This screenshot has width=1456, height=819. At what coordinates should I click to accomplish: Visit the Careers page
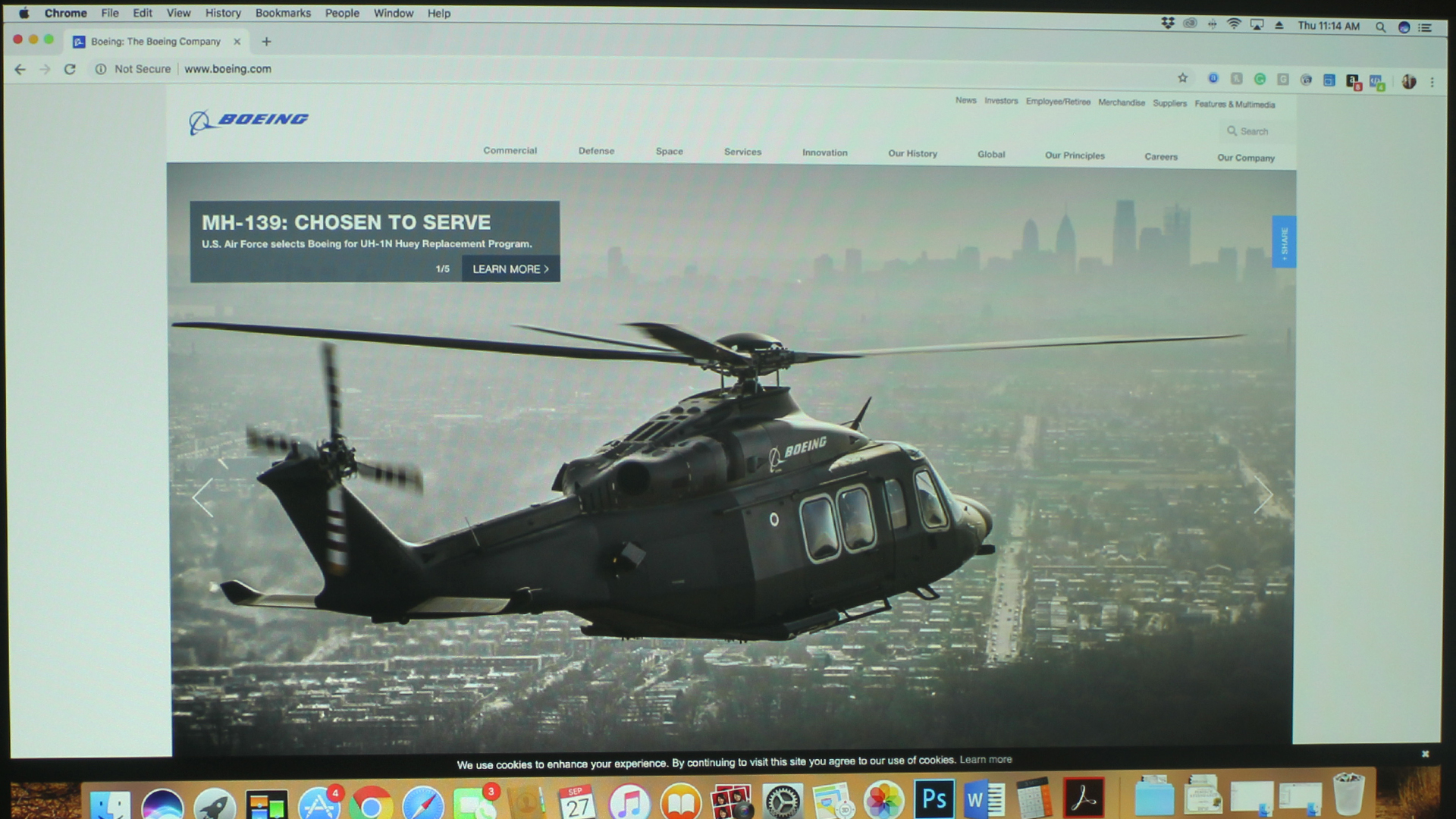[1161, 156]
